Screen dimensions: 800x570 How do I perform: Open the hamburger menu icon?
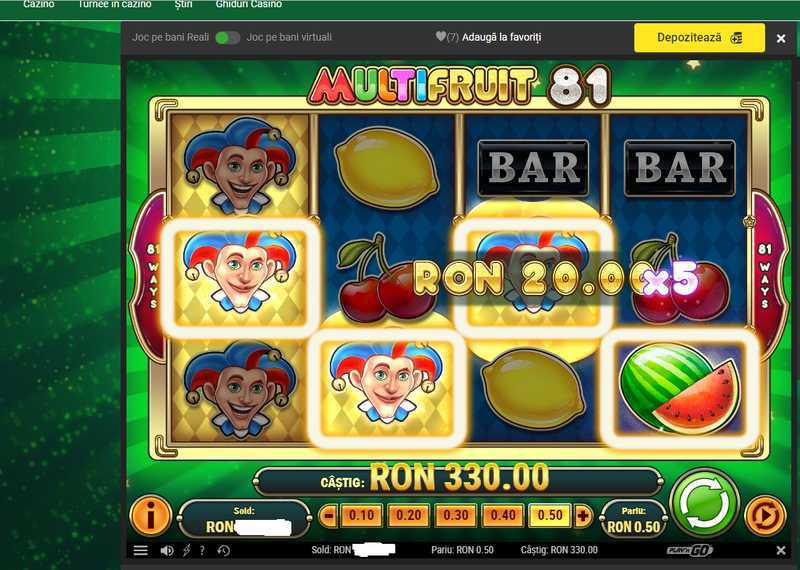click(x=141, y=551)
